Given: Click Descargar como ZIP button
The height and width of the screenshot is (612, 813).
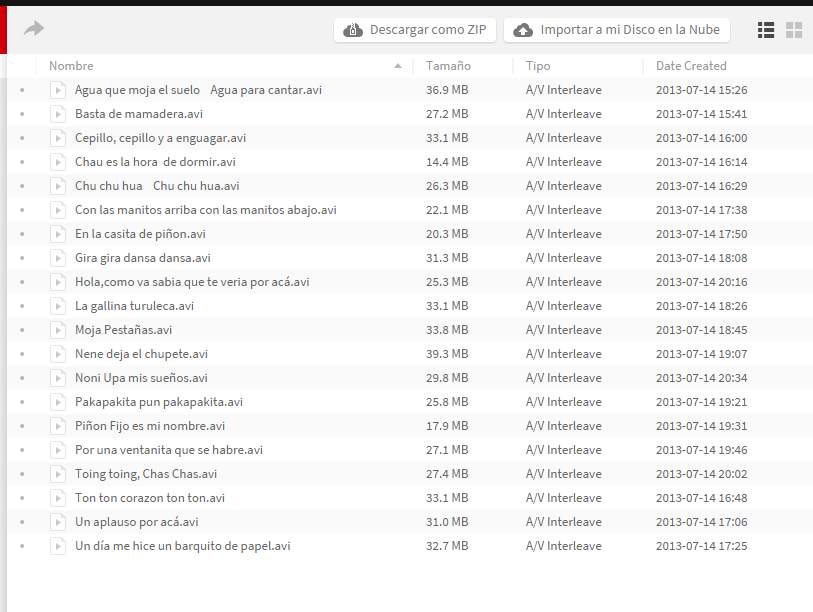Looking at the screenshot, I should coord(415,30).
